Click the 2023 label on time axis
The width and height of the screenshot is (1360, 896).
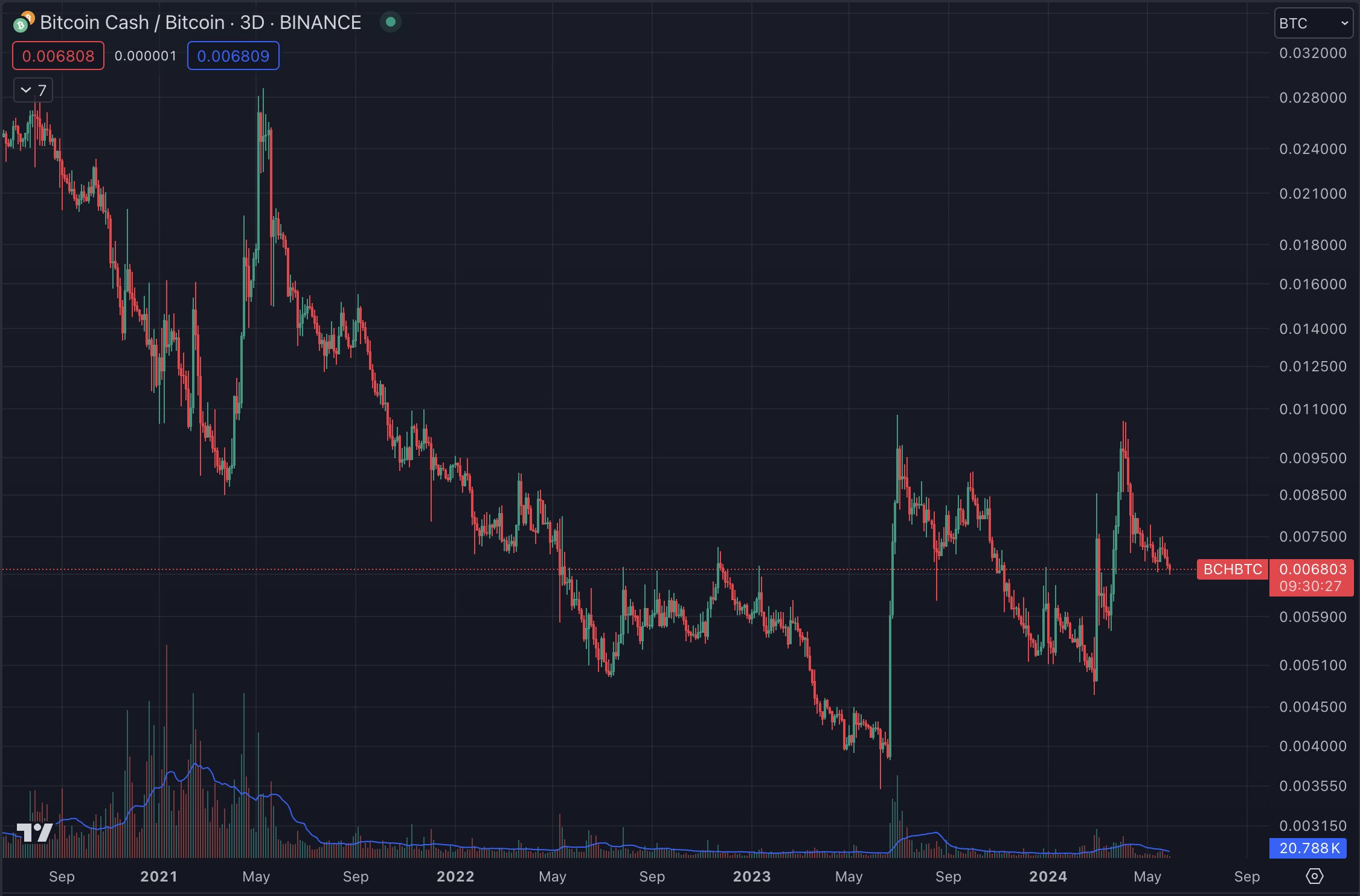752,877
